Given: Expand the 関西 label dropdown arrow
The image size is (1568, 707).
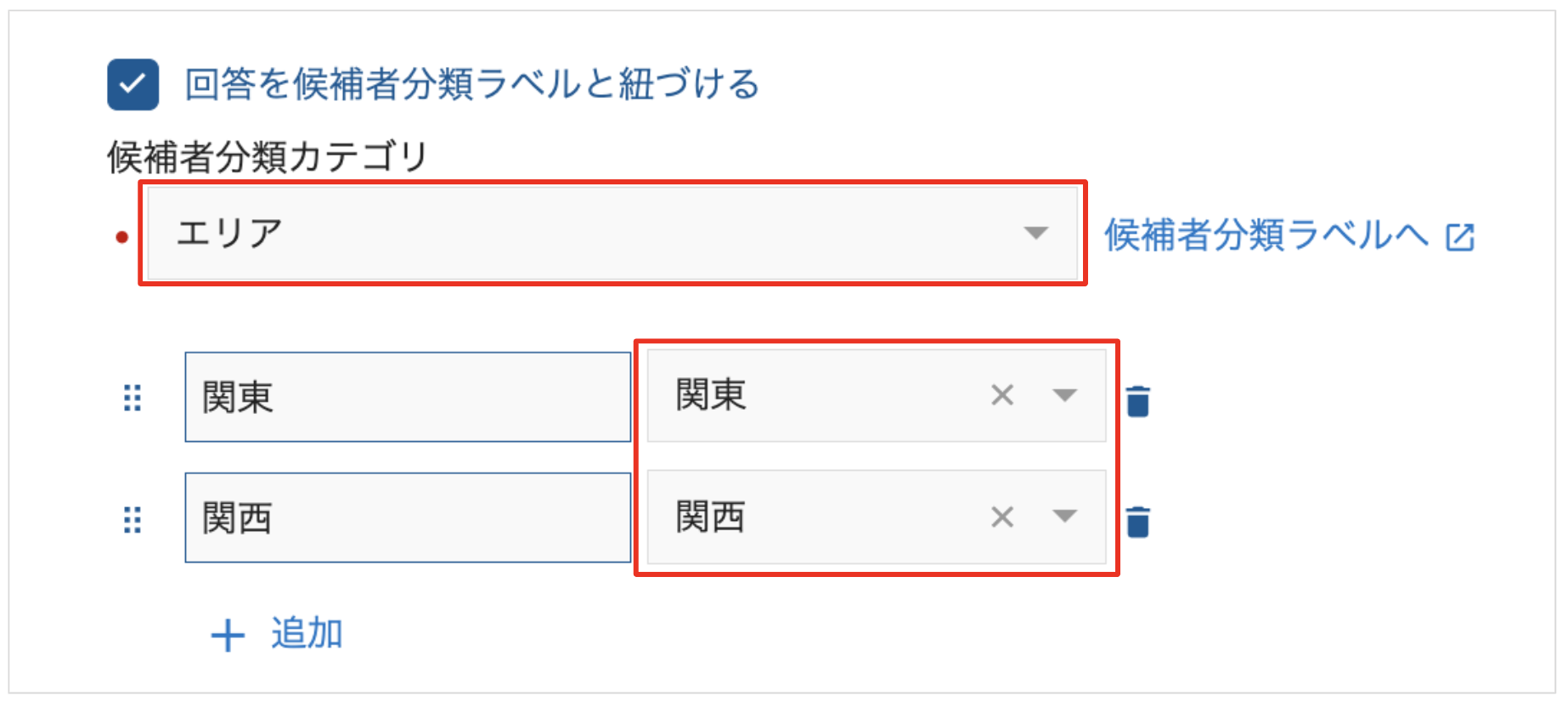Looking at the screenshot, I should [x=1064, y=517].
